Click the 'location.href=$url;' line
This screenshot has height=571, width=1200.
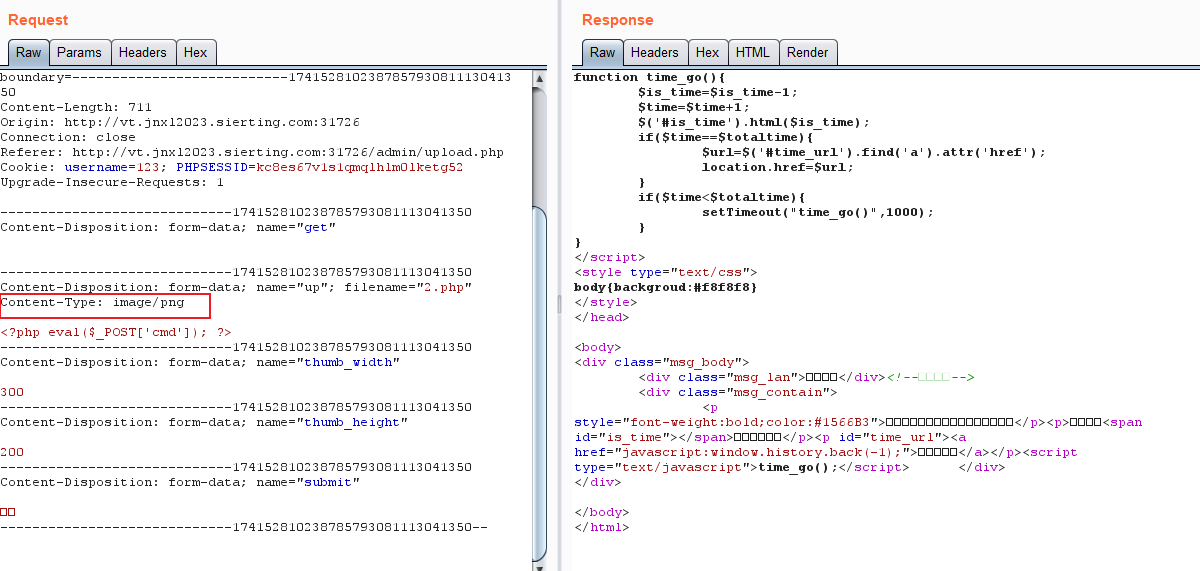[x=778, y=167]
